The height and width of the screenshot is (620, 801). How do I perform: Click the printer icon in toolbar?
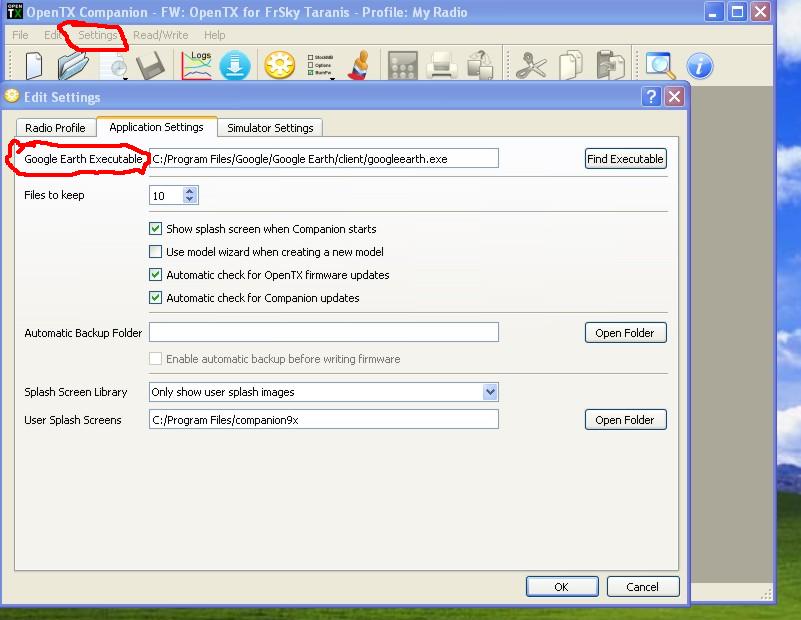tap(441, 66)
